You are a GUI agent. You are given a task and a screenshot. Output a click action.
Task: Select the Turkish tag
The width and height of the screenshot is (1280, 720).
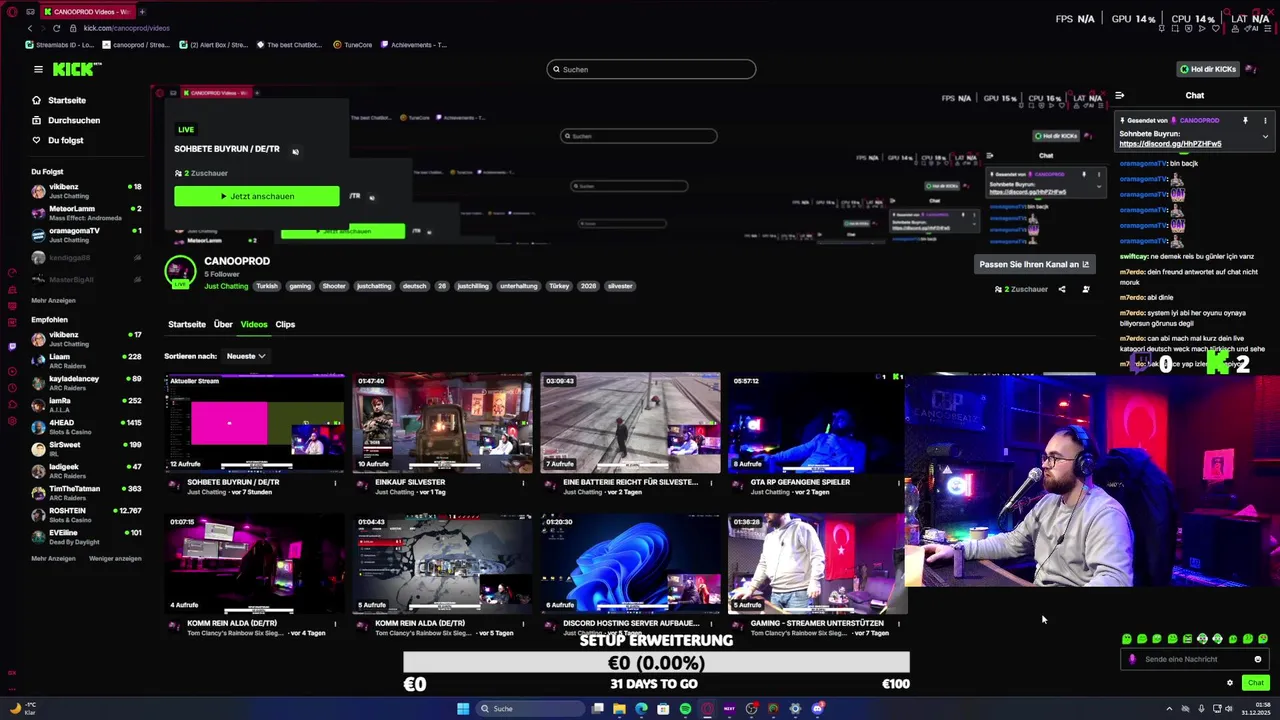(x=267, y=286)
